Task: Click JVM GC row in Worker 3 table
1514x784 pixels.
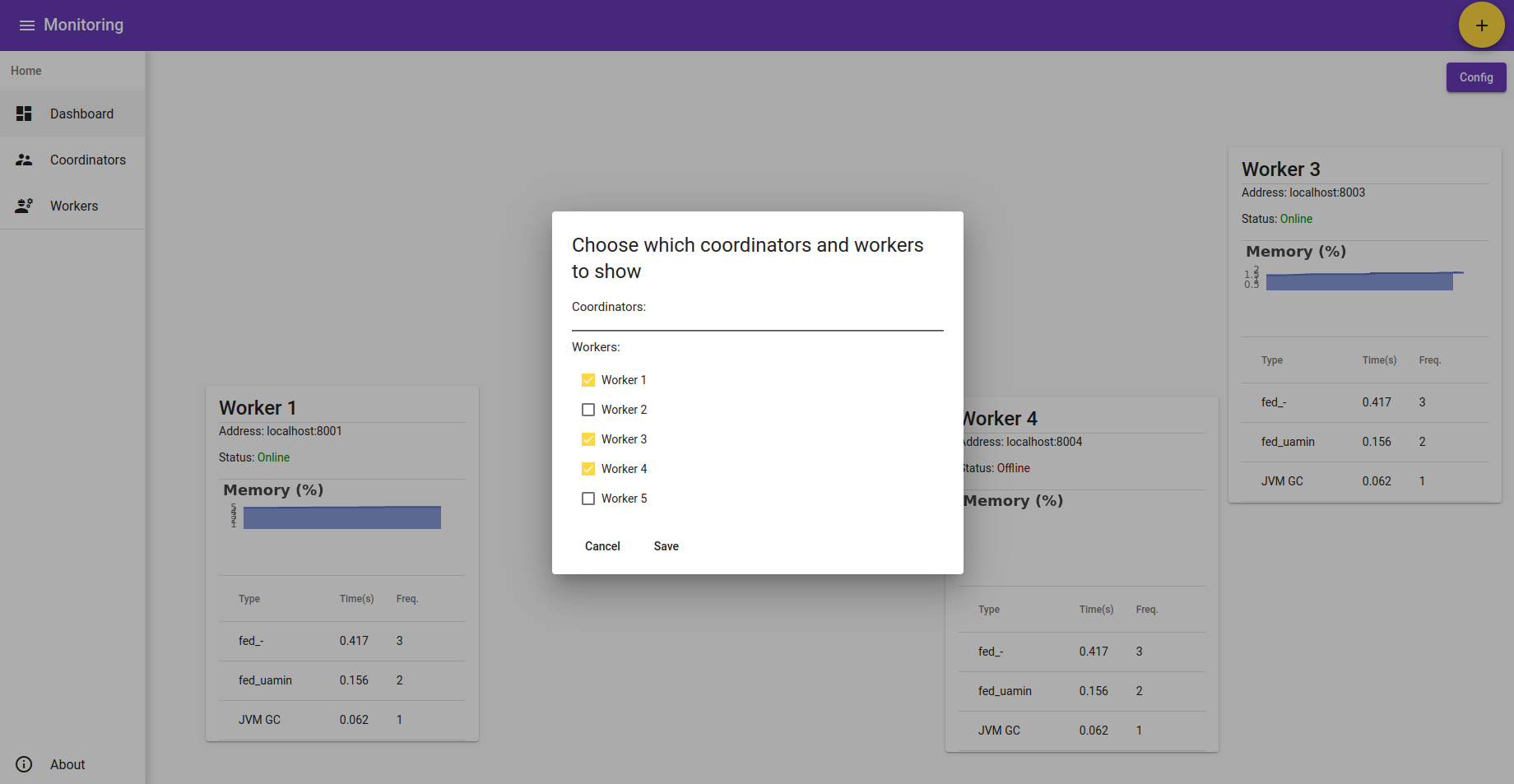Action: pyautogui.click(x=1365, y=481)
